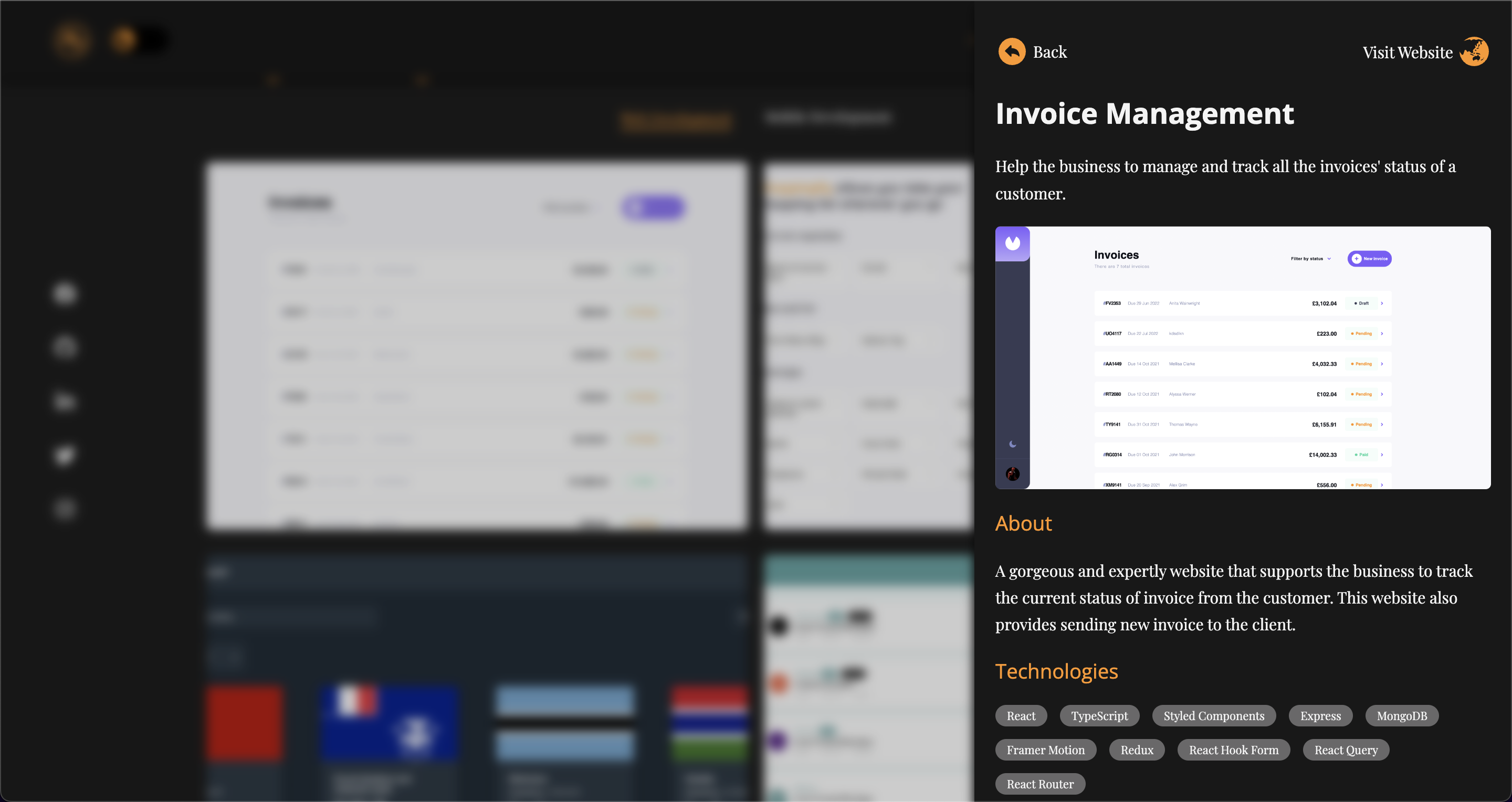Select the React technology tag
Viewport: 1512px width, 802px height.
[1021, 716]
